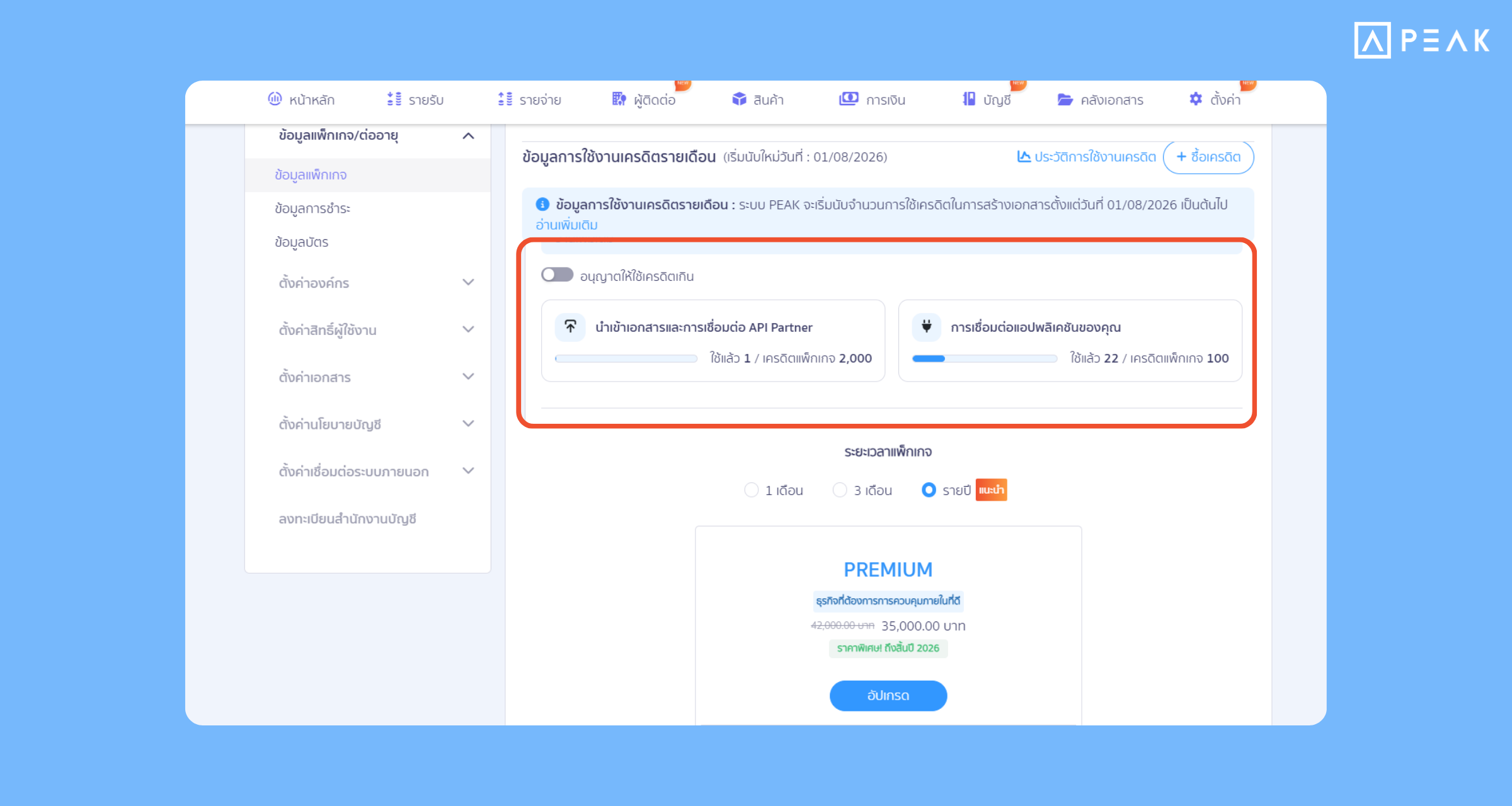Open the ผู้ติดต่อ menu
1512x806 pixels.
[644, 99]
